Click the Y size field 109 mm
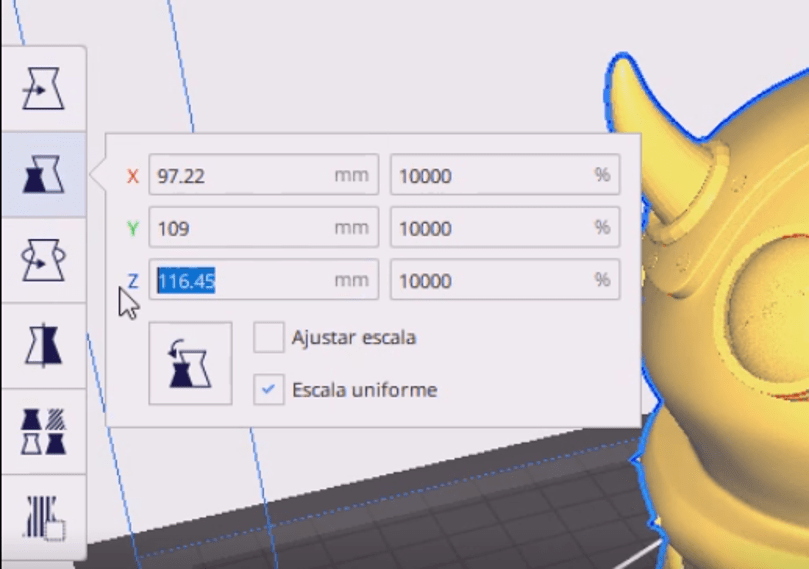 pos(264,227)
